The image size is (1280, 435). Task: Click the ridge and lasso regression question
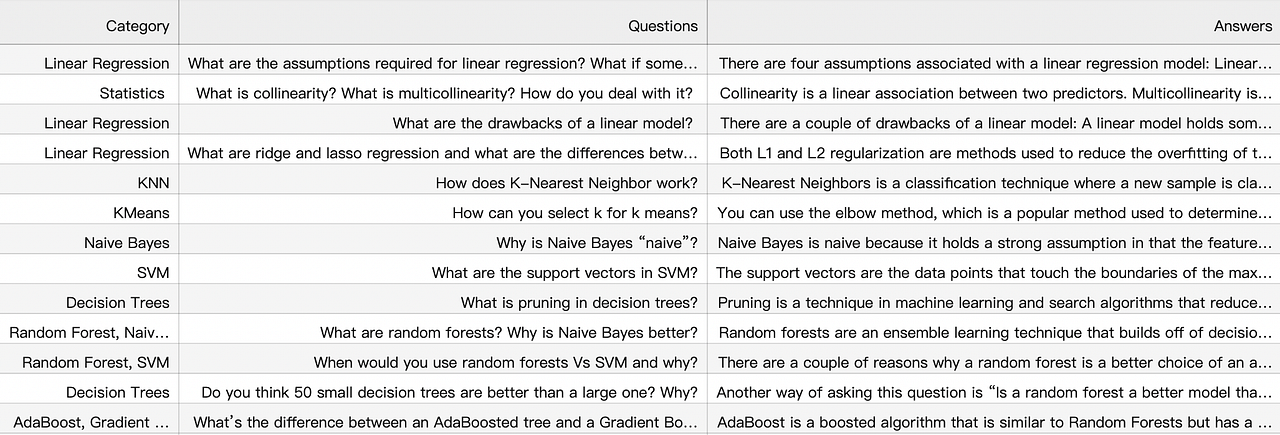442,153
